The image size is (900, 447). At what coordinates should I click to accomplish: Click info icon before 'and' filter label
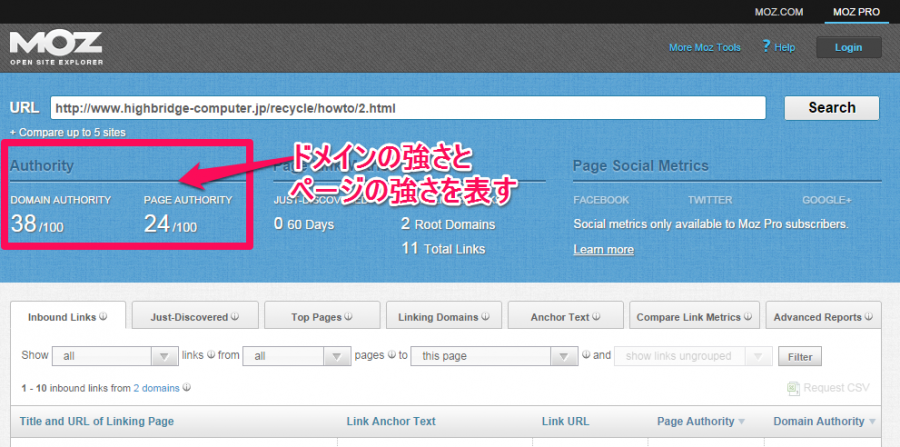(x=585, y=355)
